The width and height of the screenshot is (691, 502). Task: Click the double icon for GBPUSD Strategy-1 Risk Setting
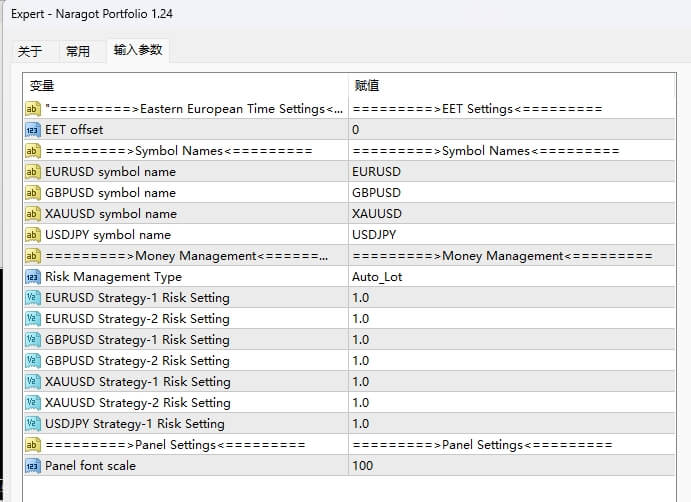33,340
